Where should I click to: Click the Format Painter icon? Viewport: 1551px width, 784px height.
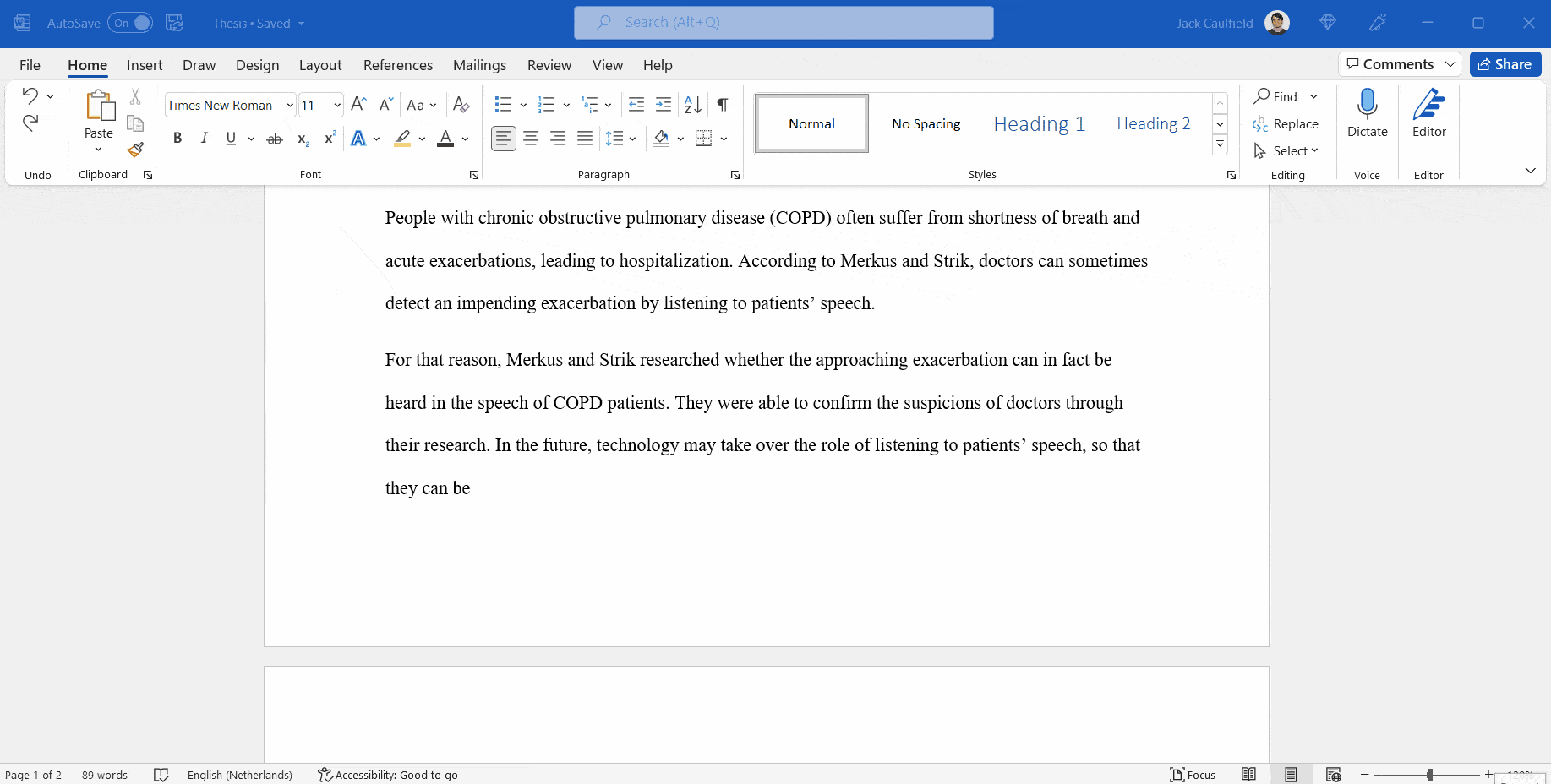tap(135, 150)
